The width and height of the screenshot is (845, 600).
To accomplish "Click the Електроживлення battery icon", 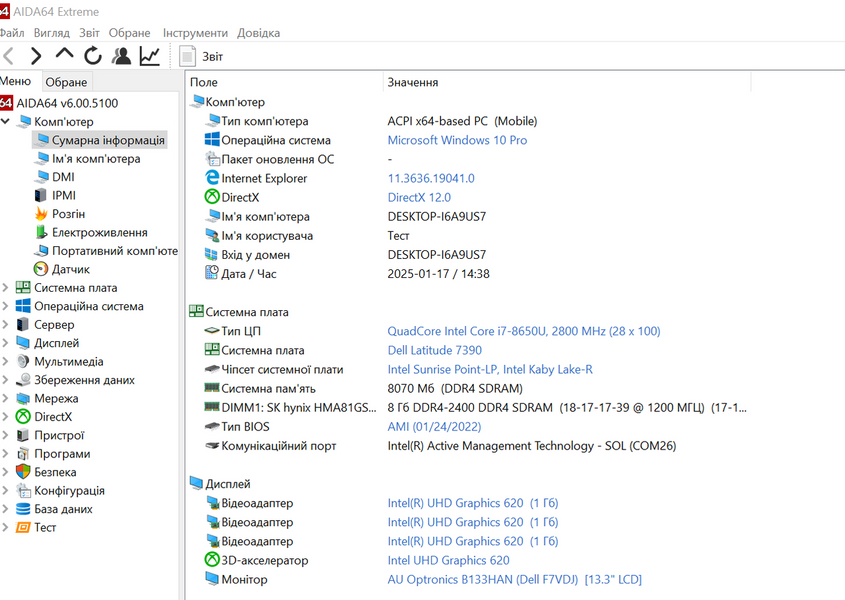I will [x=41, y=232].
